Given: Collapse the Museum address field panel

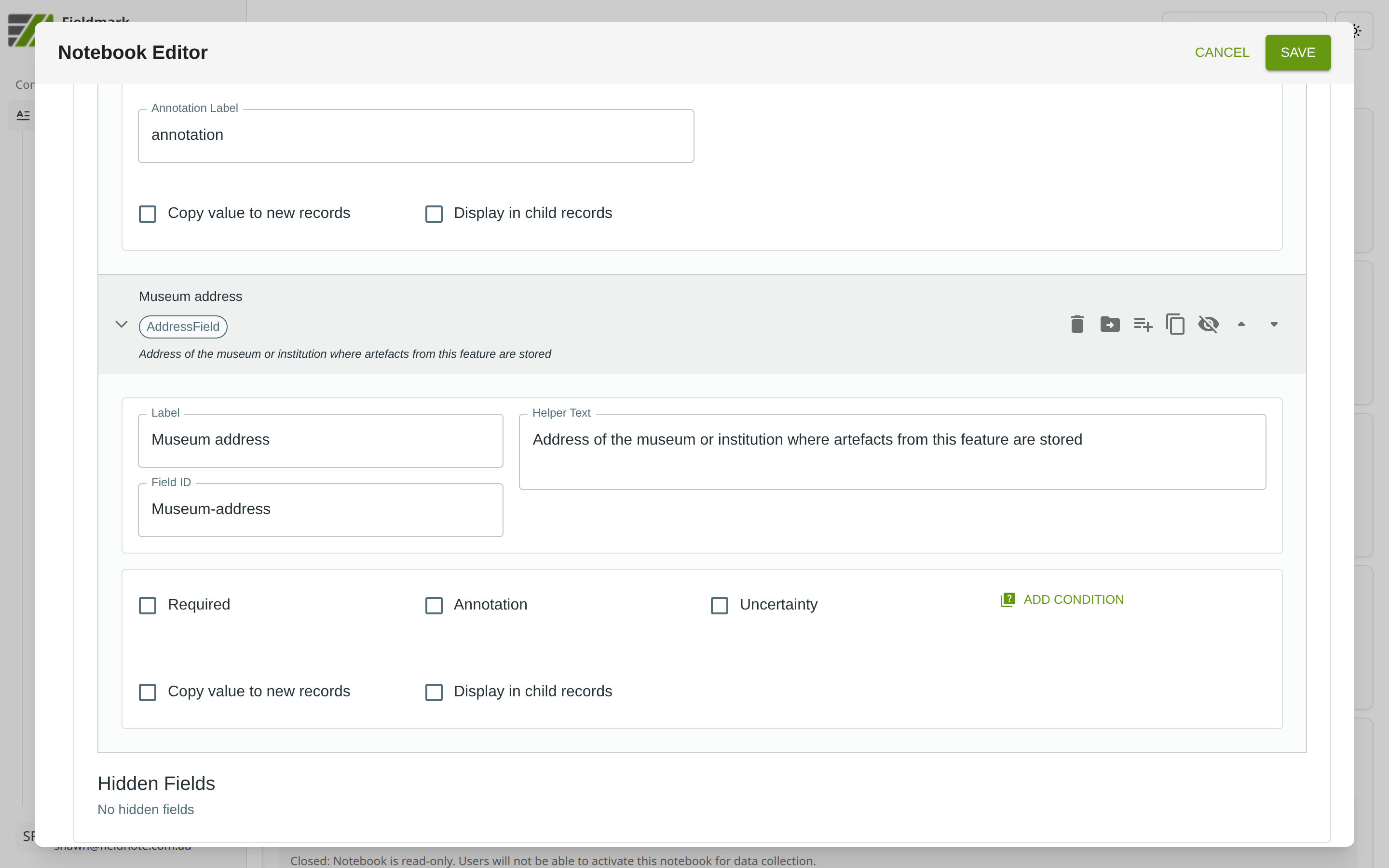Looking at the screenshot, I should [x=121, y=325].
